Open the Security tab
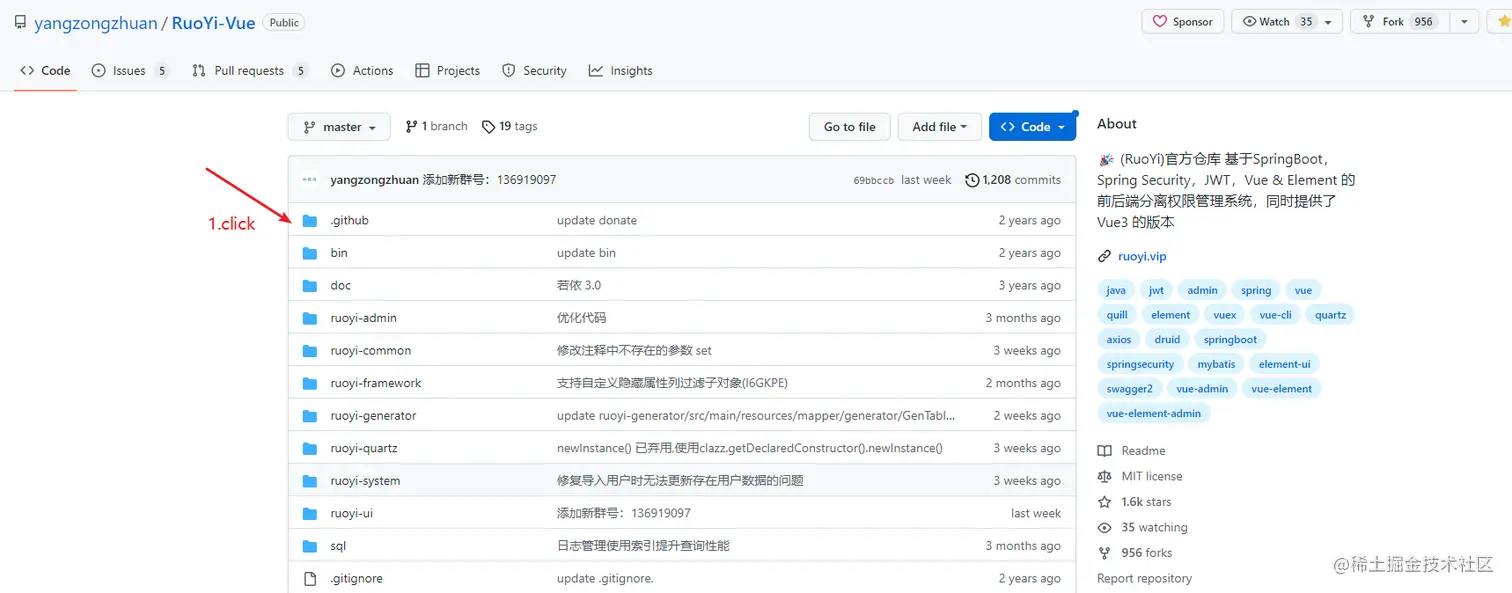Screen dimensions: 1512x593 [x=534, y=71]
